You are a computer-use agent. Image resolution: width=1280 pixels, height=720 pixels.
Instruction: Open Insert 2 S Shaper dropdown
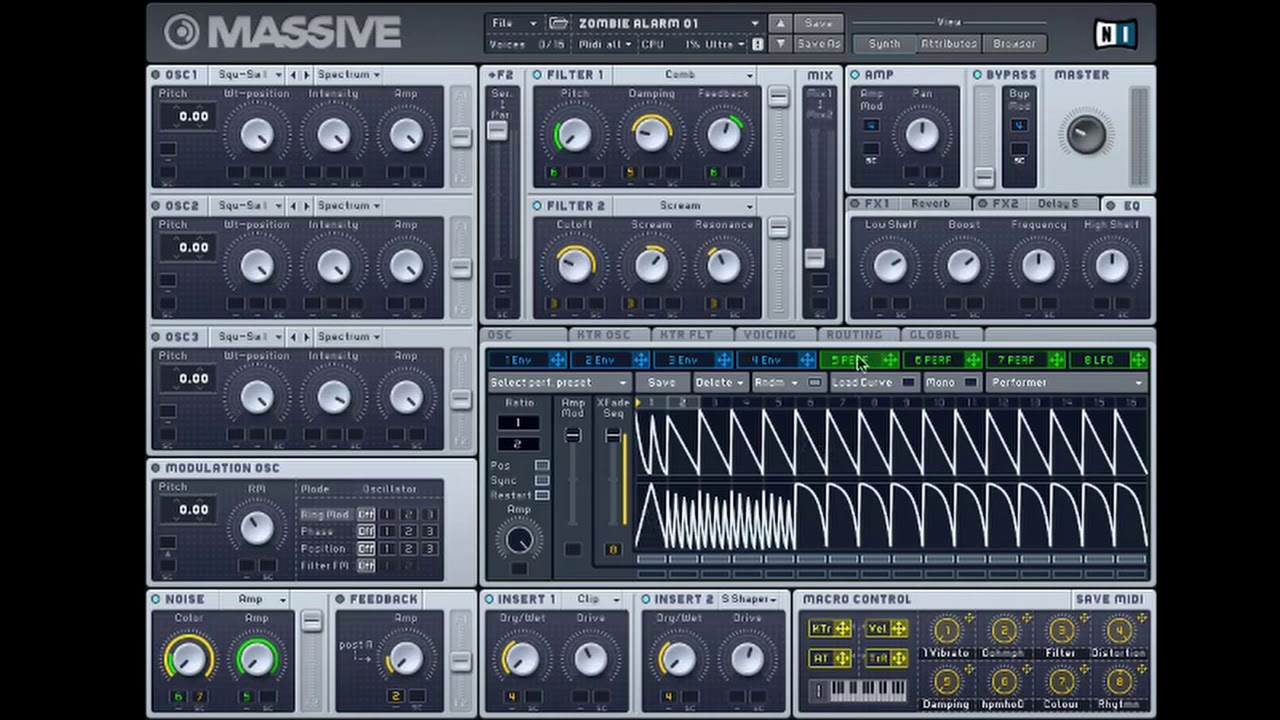(x=749, y=599)
